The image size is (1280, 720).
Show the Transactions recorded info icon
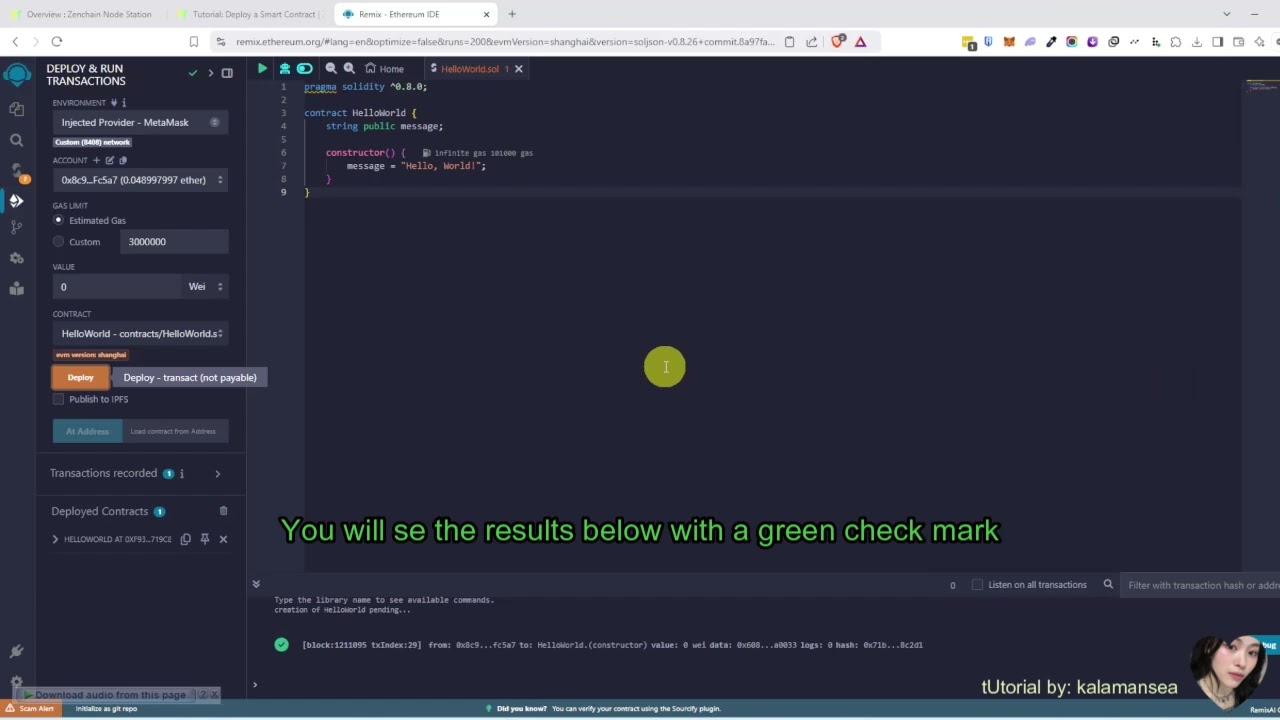(x=183, y=474)
